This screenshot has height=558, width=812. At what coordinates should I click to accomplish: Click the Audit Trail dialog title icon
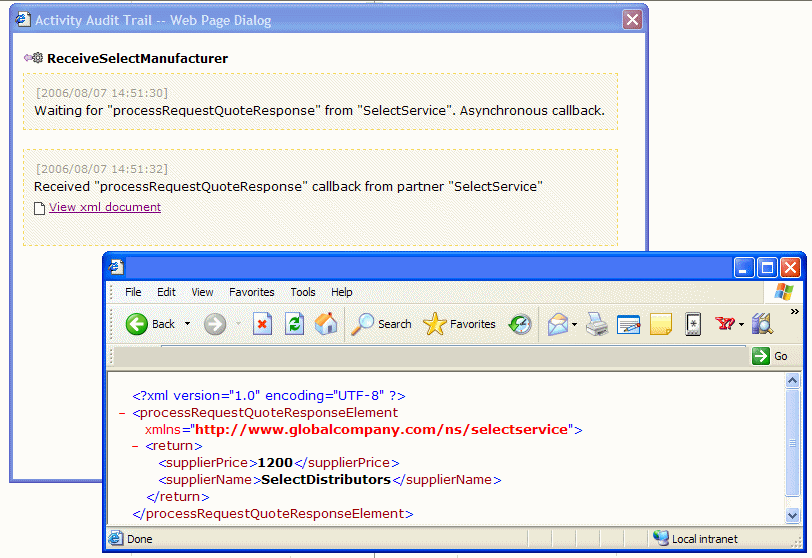tap(23, 20)
